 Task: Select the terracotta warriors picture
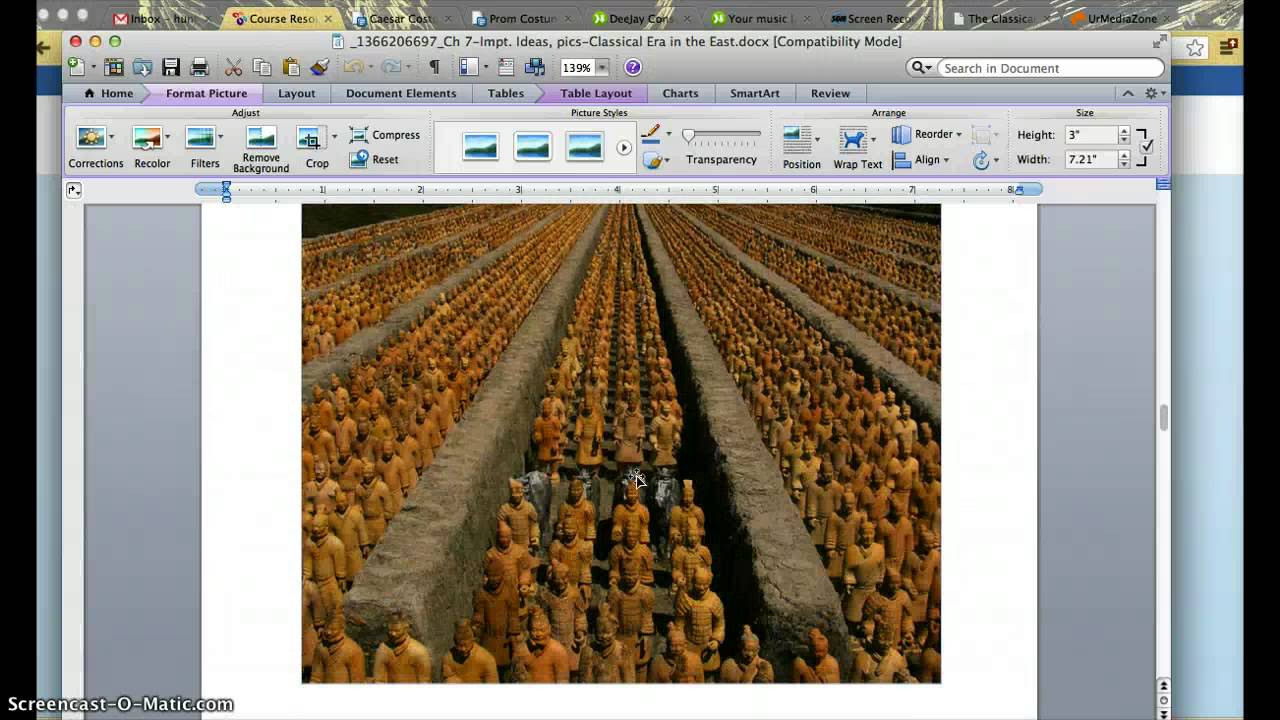point(621,443)
